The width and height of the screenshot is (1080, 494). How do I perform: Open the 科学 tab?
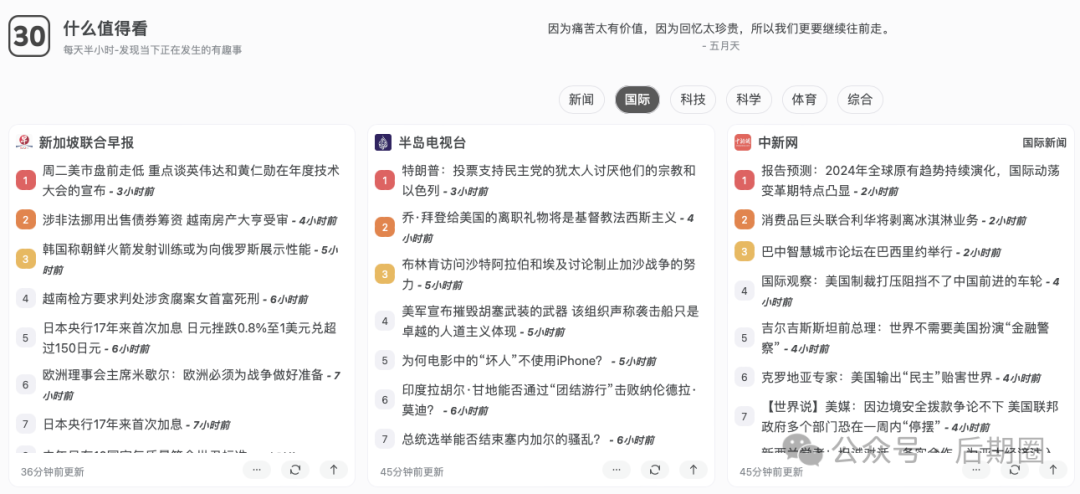click(x=748, y=99)
